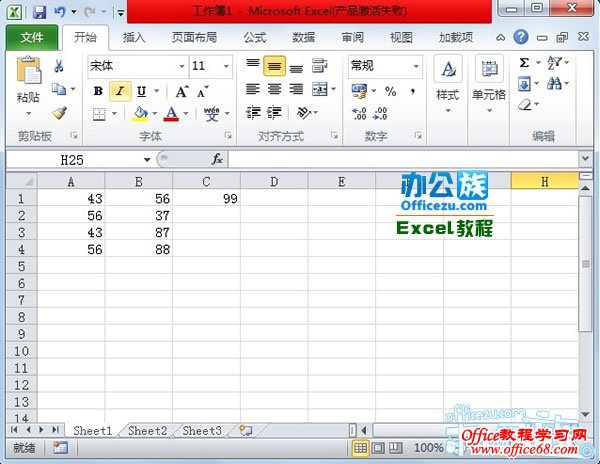Open Excel Help question mark

coord(521,37)
